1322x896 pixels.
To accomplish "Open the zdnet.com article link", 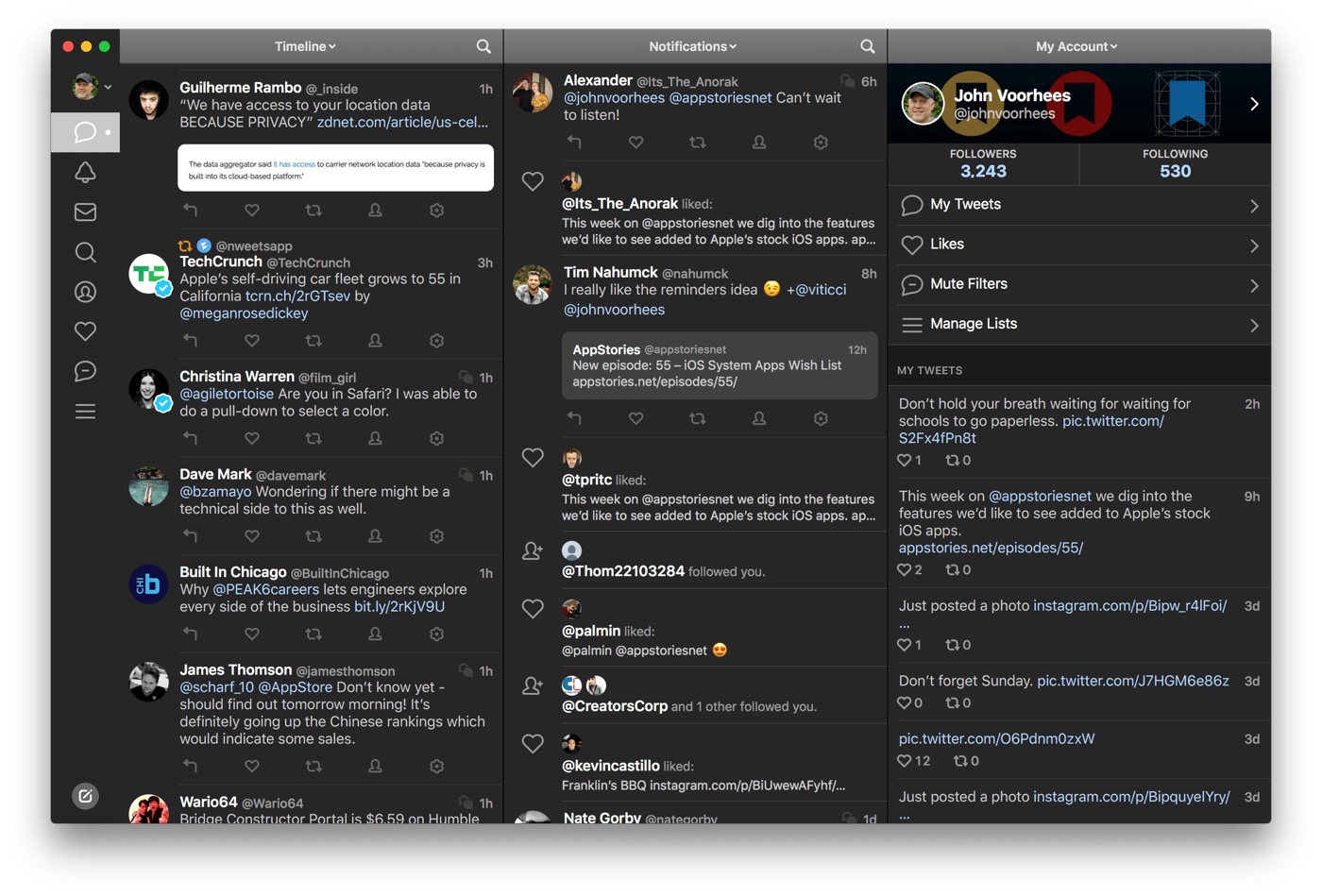I will point(403,122).
